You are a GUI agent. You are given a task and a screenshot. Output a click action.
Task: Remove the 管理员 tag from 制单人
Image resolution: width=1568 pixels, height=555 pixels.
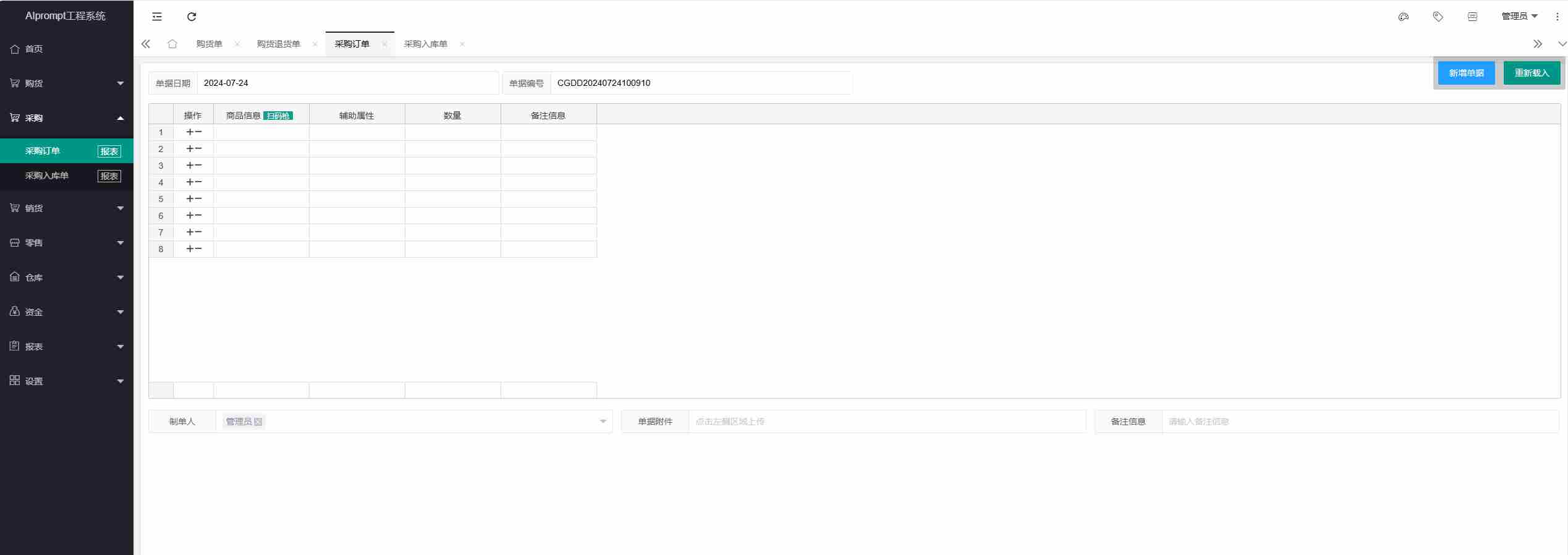click(258, 422)
